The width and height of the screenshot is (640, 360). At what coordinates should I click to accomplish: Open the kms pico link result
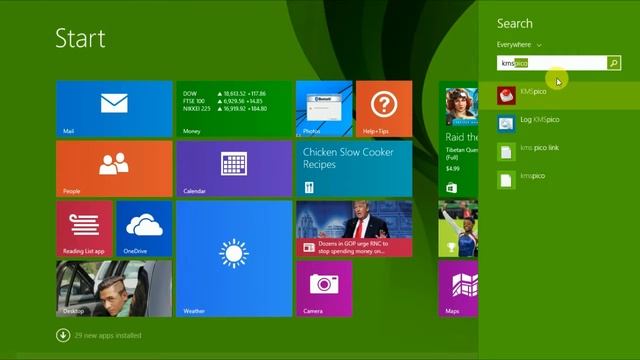pyautogui.click(x=559, y=152)
